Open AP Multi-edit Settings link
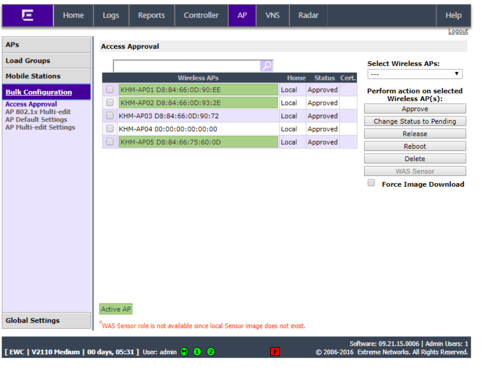 (x=40, y=127)
